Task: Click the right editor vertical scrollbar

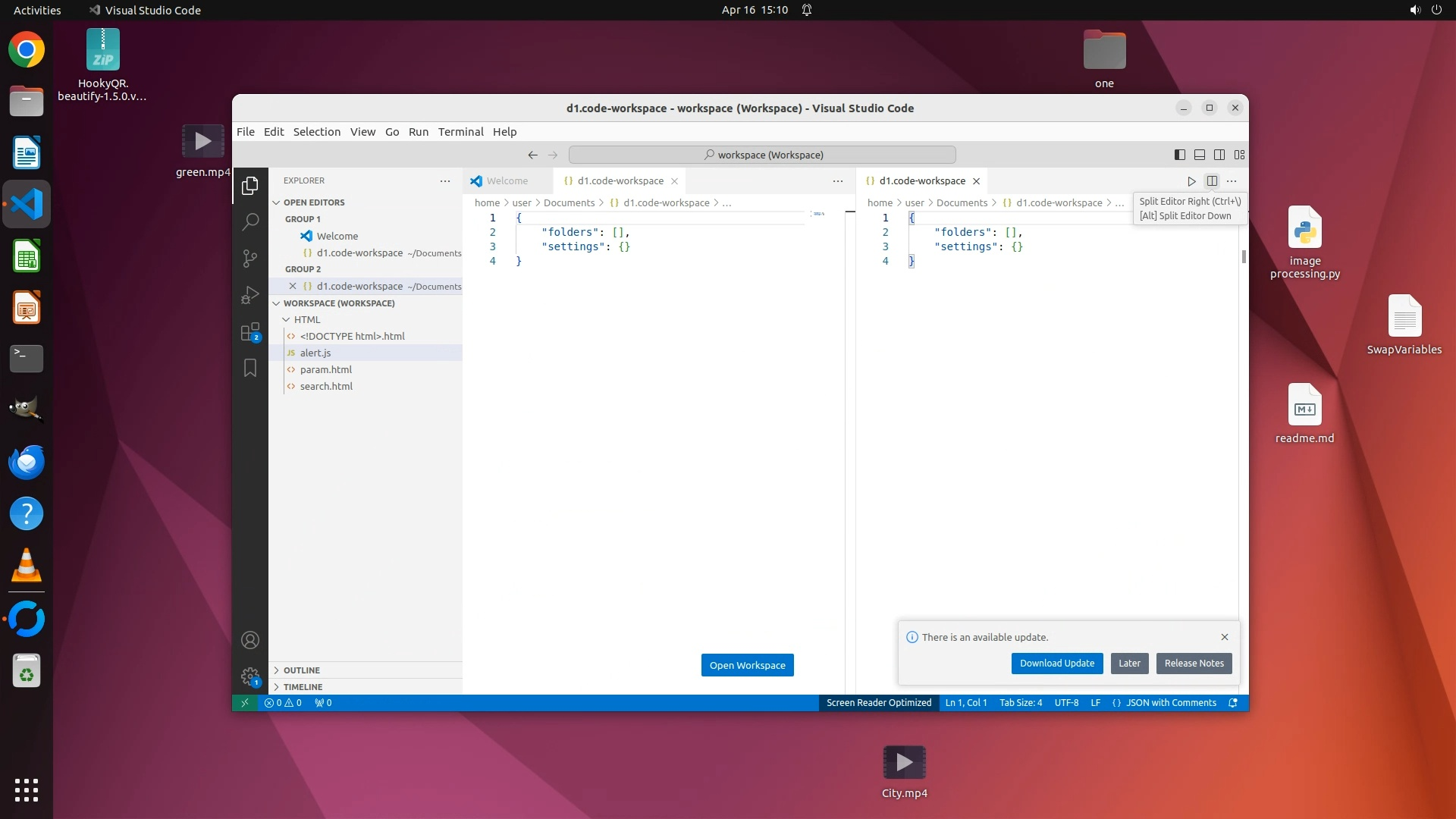Action: pos(1244,257)
